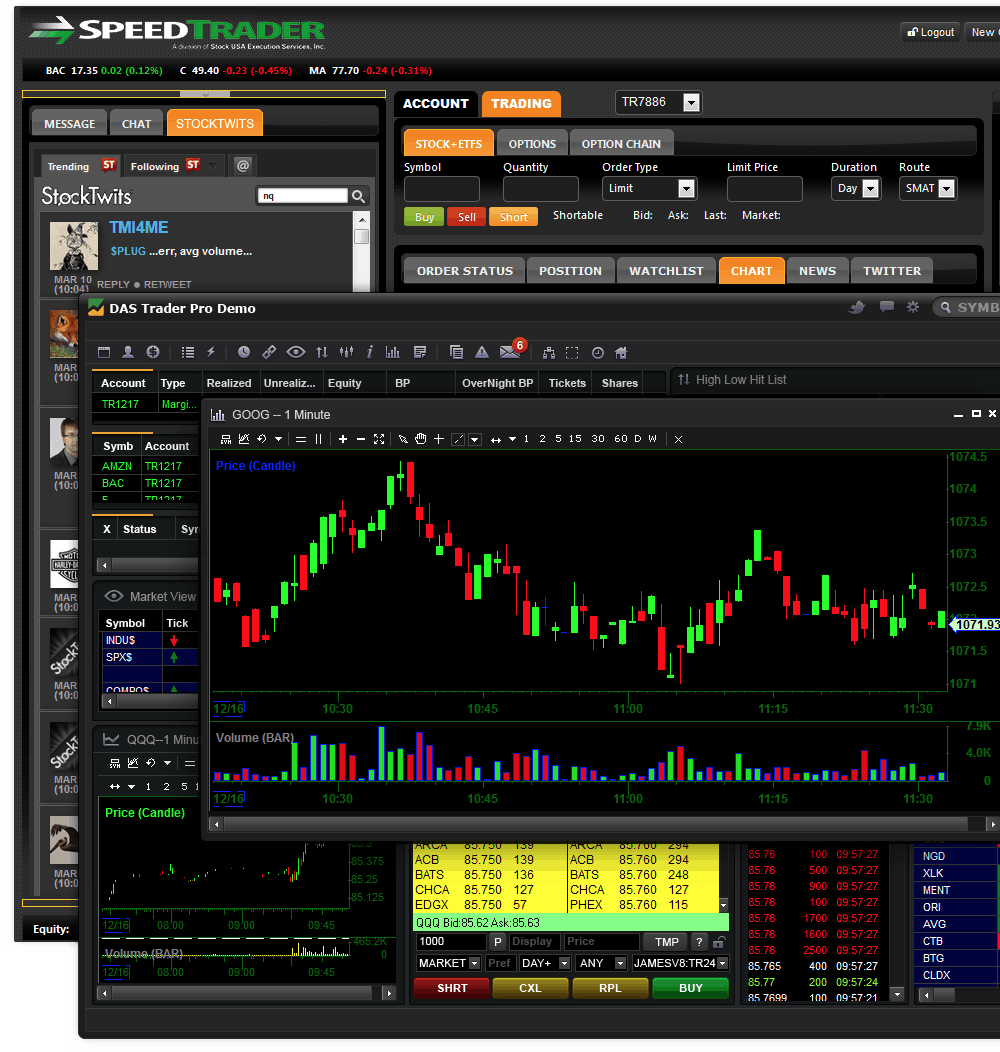Open the italic info icon in DAS toolbar
The height and width of the screenshot is (1052, 1000).
369,352
